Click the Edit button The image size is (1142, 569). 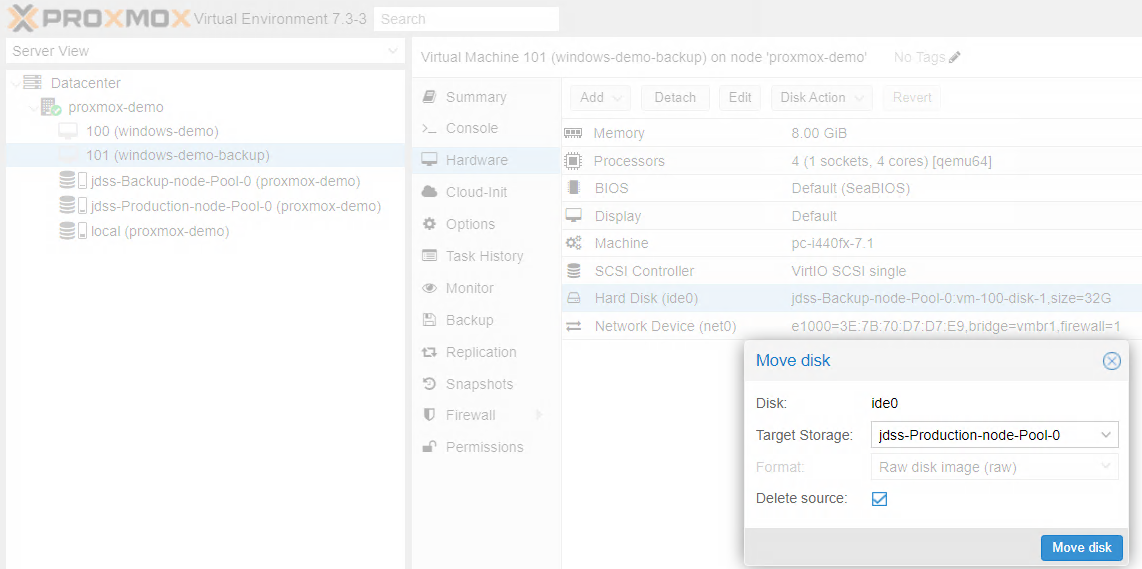click(740, 98)
